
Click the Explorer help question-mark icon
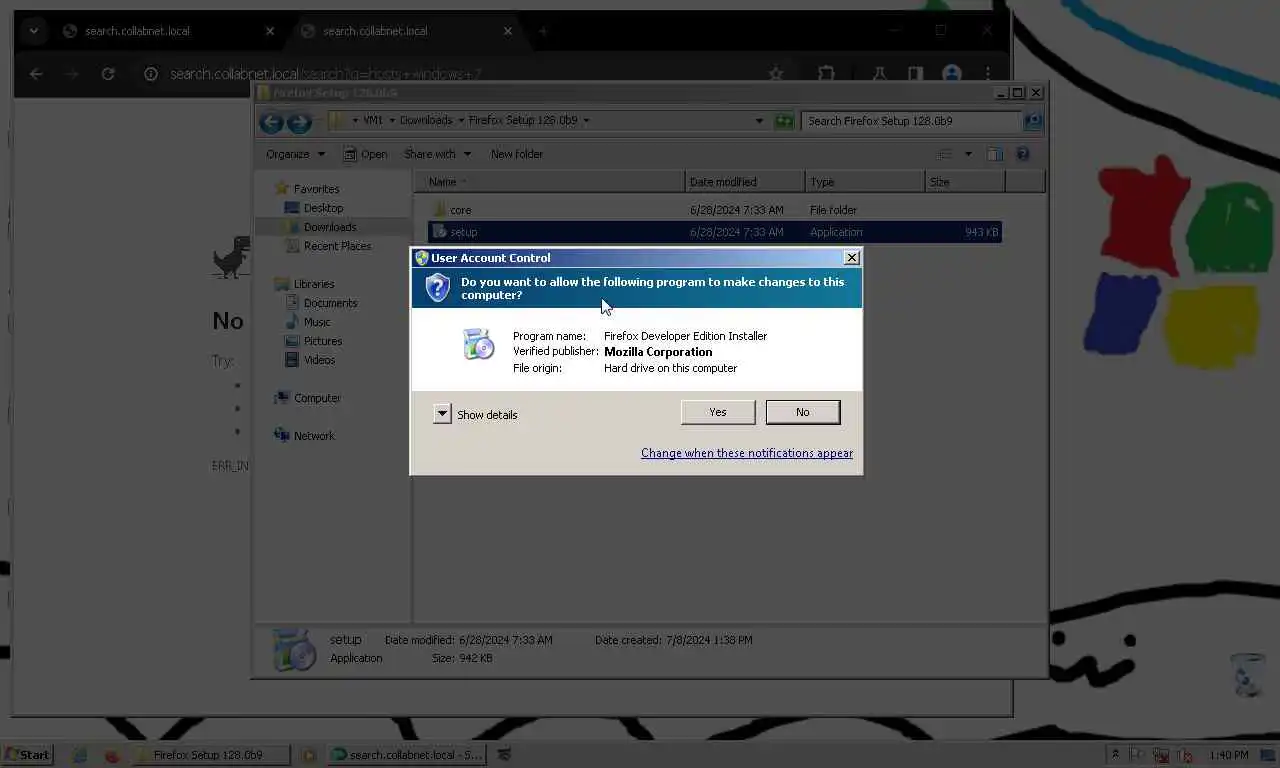coord(1022,154)
